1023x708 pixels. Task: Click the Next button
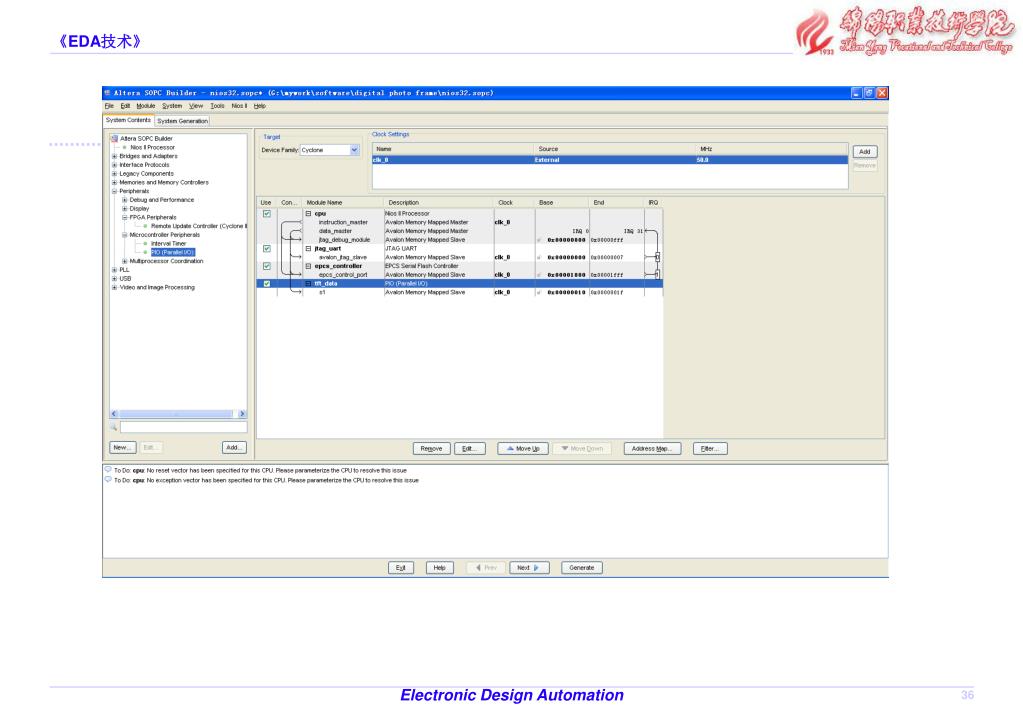pyautogui.click(x=529, y=568)
